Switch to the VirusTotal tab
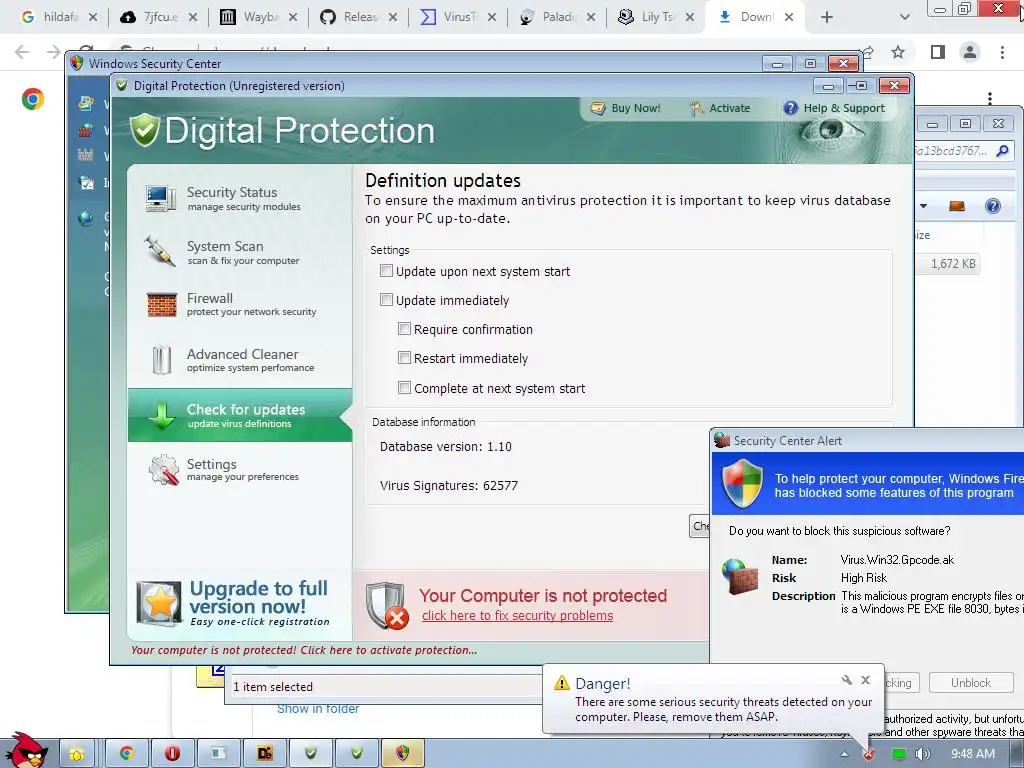The width and height of the screenshot is (1024, 768). point(457,17)
